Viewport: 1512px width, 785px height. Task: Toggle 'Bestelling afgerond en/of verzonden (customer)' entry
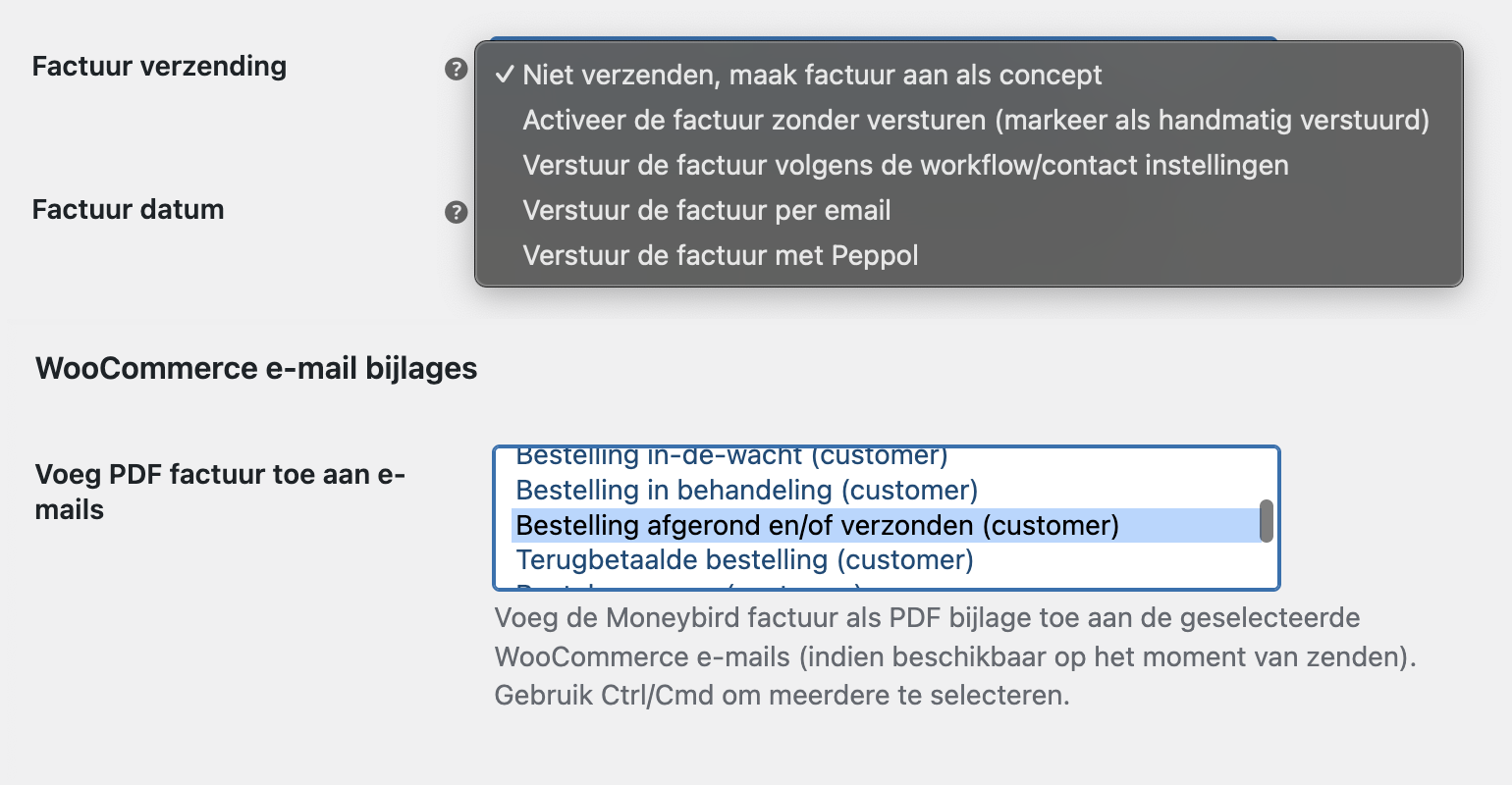tap(817, 525)
